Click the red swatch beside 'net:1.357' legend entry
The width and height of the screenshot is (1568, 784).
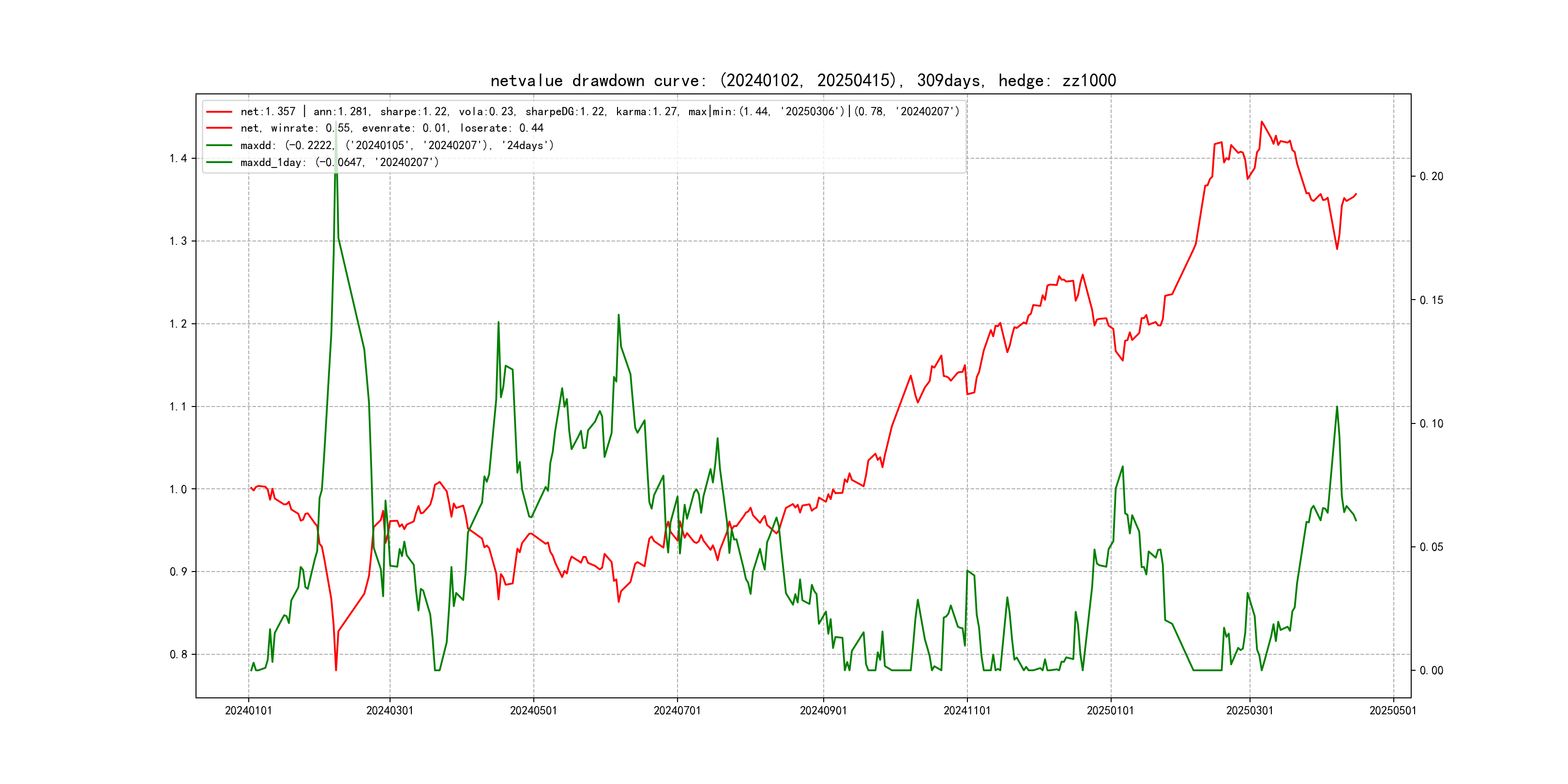click(219, 112)
